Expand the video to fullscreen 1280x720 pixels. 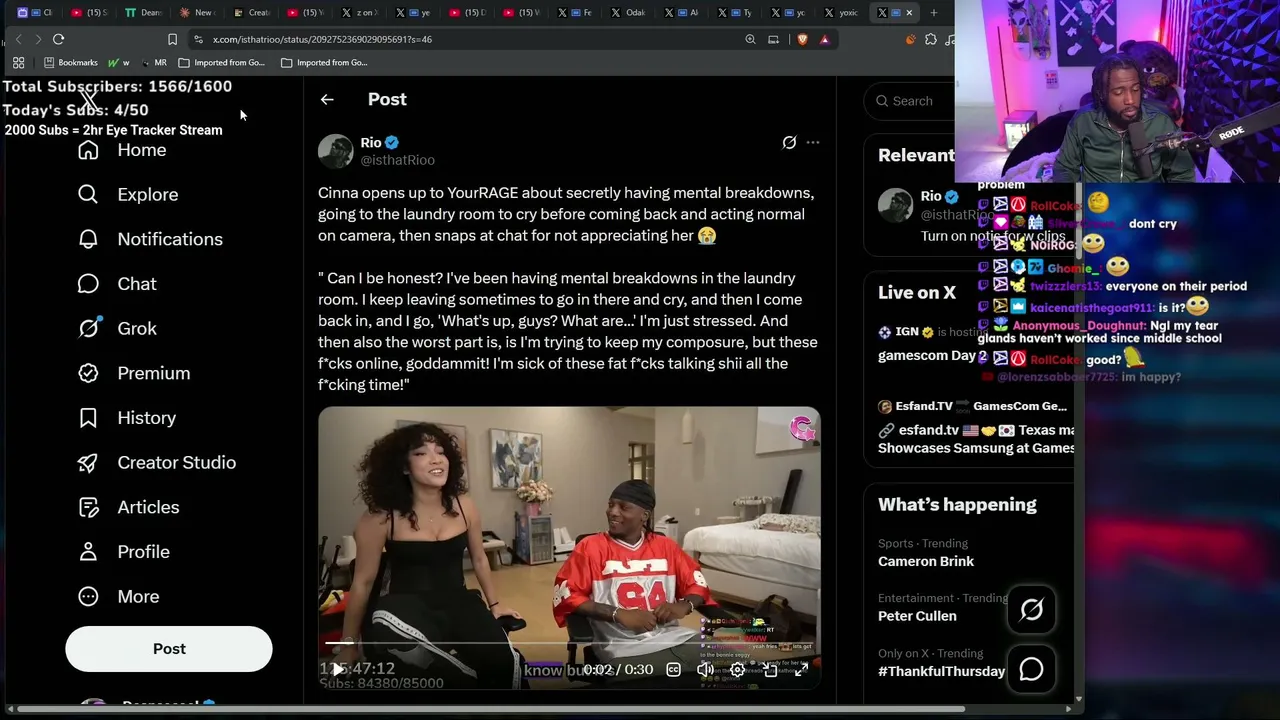click(801, 670)
